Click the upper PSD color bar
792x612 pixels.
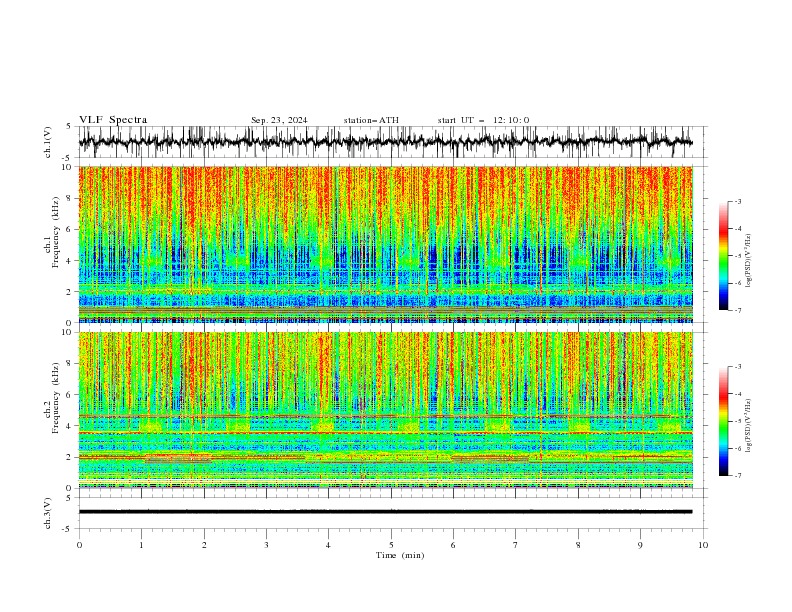coord(723,256)
